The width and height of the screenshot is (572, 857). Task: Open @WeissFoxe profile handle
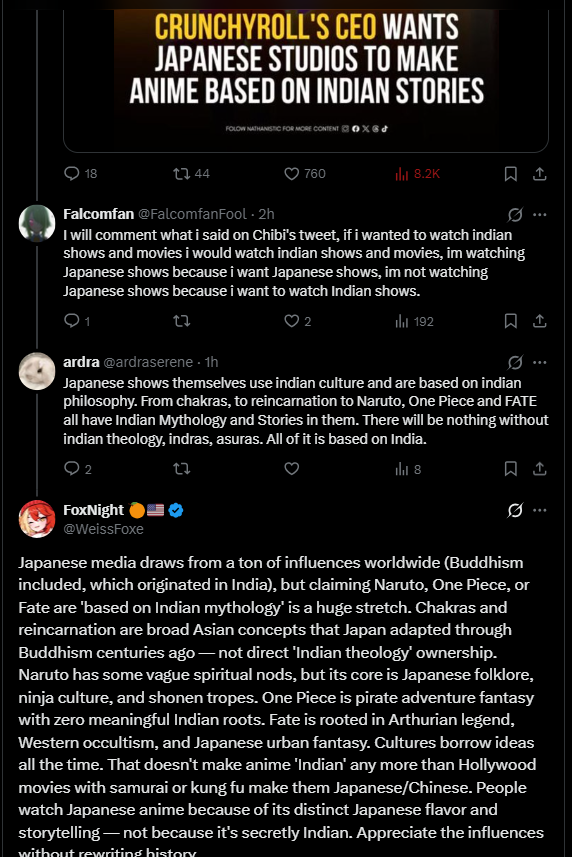point(103,529)
